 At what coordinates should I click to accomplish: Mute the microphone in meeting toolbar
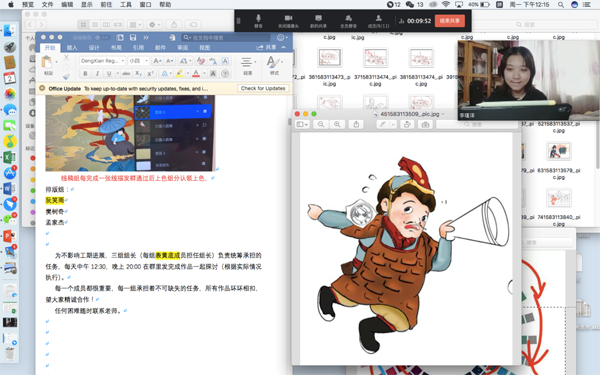258,21
